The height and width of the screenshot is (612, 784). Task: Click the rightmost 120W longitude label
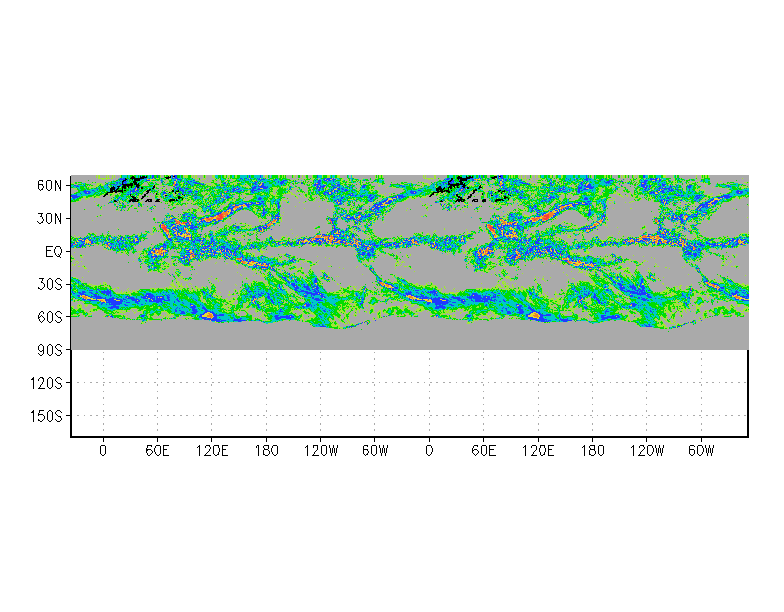tap(646, 452)
